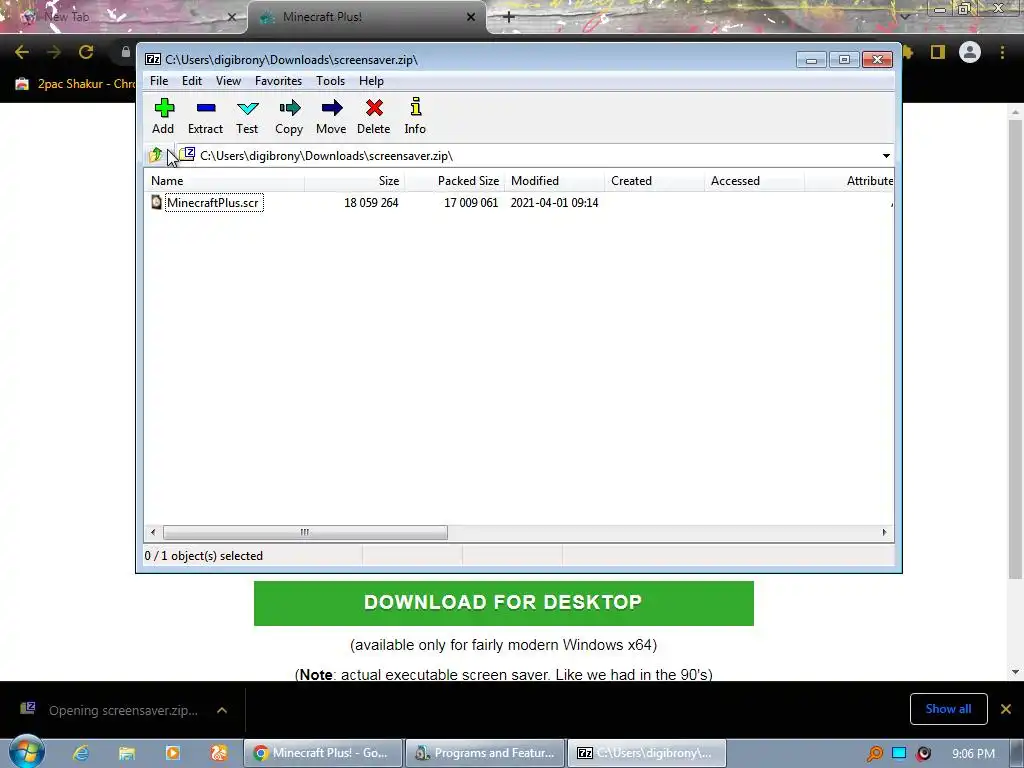The width and height of the screenshot is (1024, 768).
Task: Go up one folder level in 7-Zip
Action: pos(155,155)
